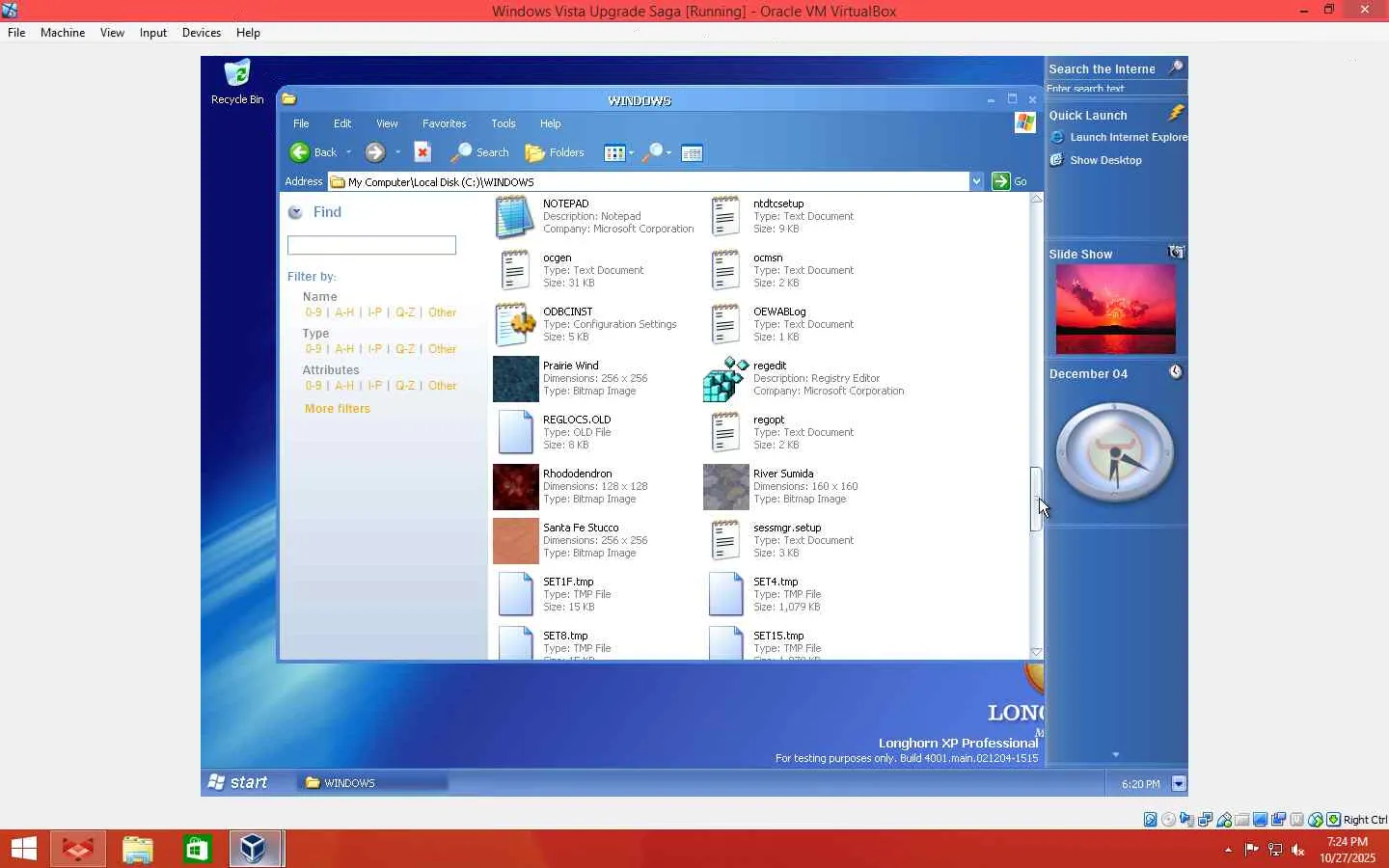Click Launch Internet Explorer in Quick Launch
The width and height of the screenshot is (1389, 868).
(x=1119, y=137)
